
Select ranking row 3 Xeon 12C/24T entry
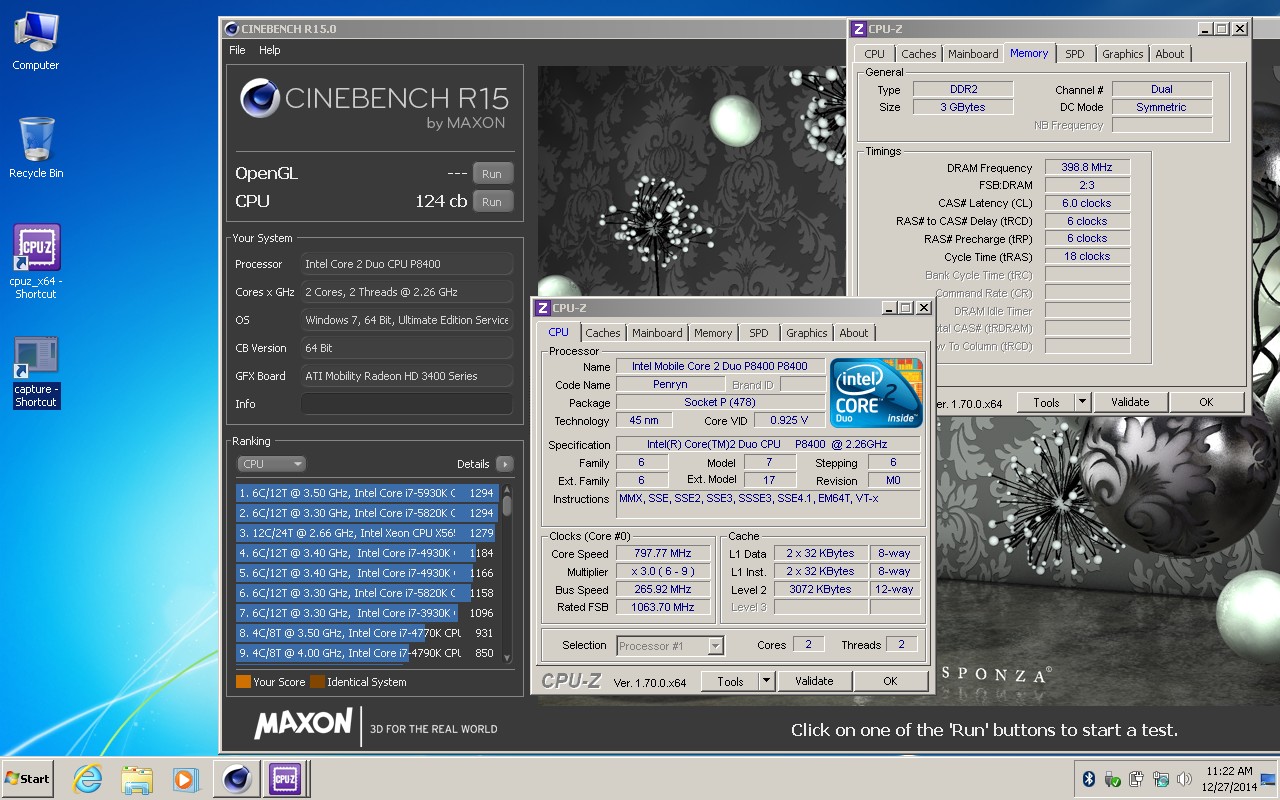pyautogui.click(x=366, y=533)
